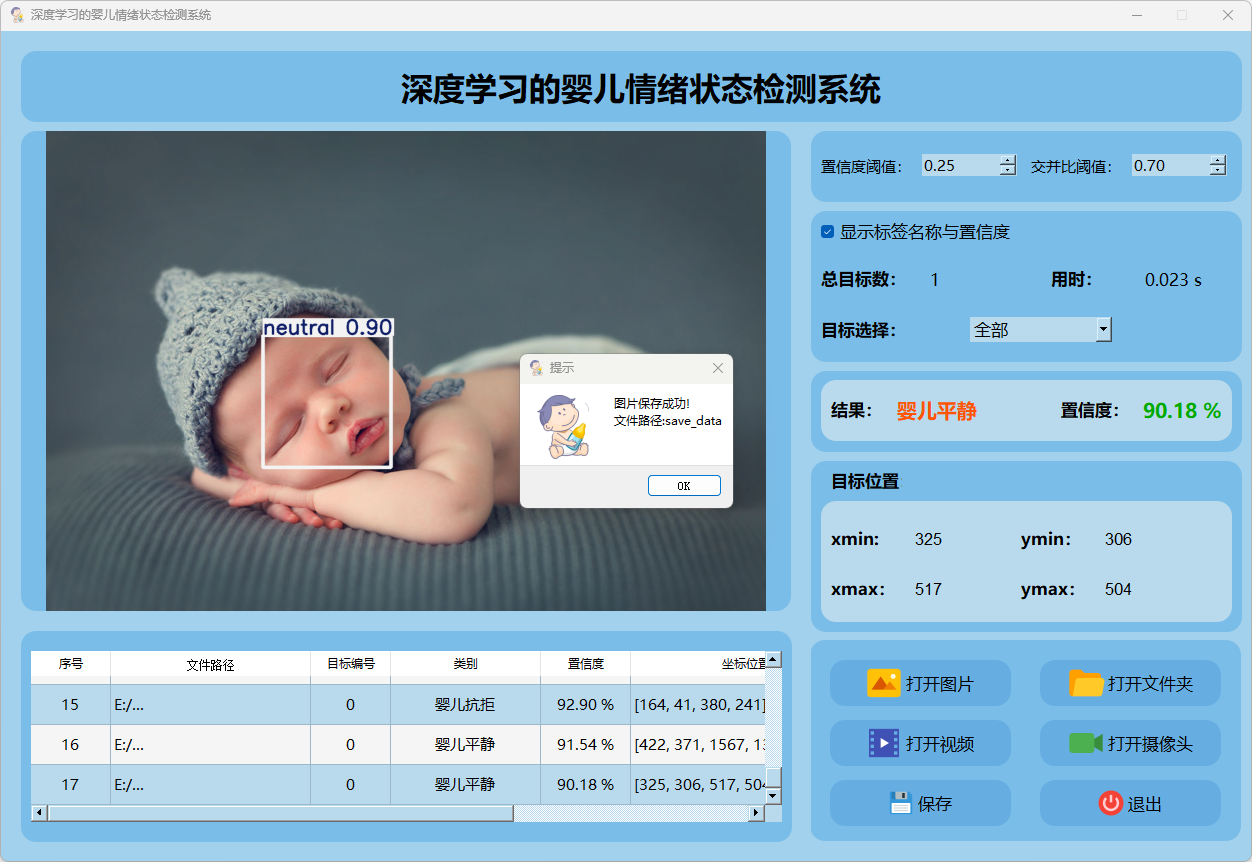The height and width of the screenshot is (862, 1252).
Task: Click the baby icon in the dialog title bar
Action: point(537,368)
